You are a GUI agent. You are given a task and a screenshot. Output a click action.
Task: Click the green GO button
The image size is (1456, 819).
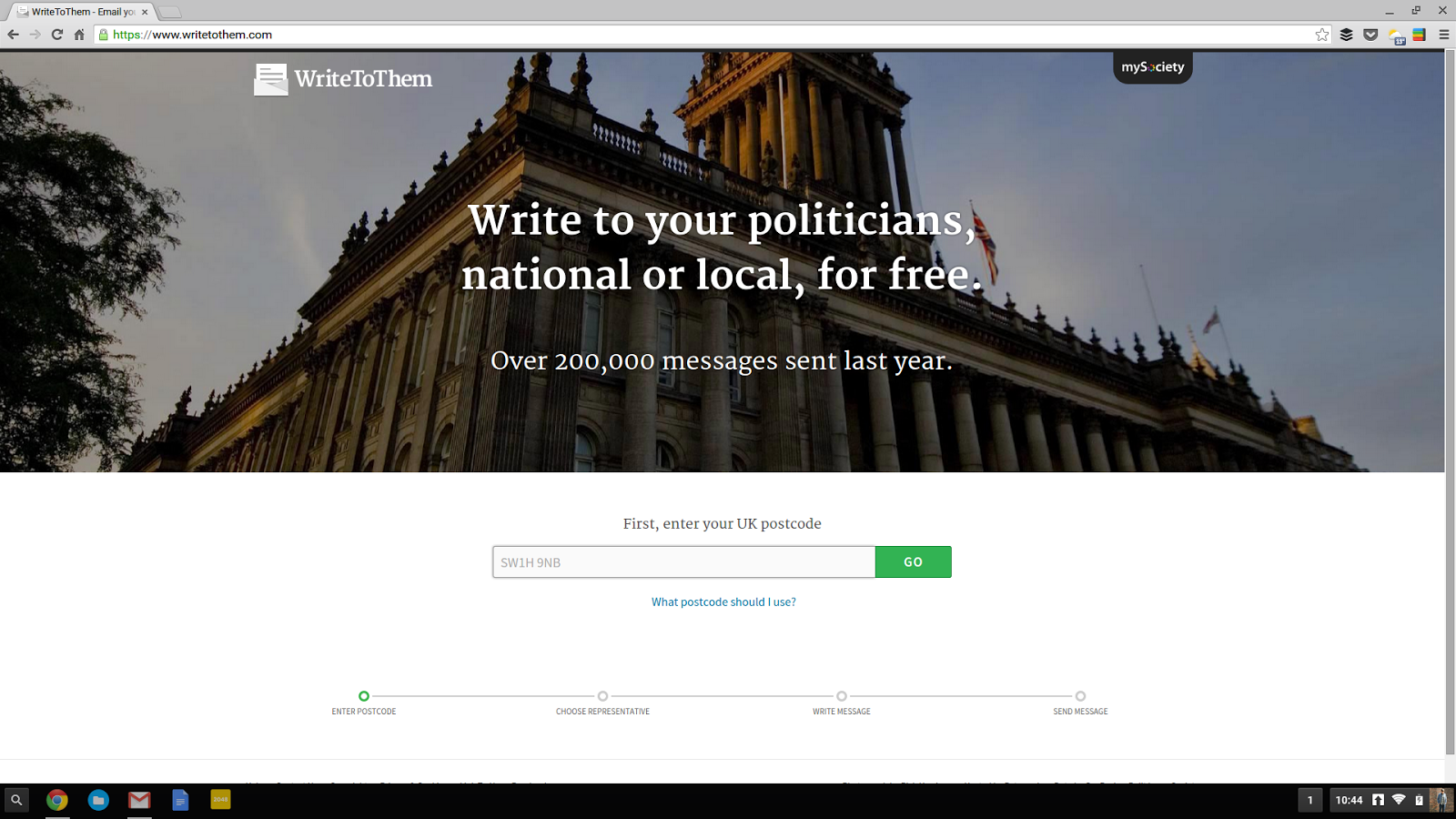tap(913, 561)
